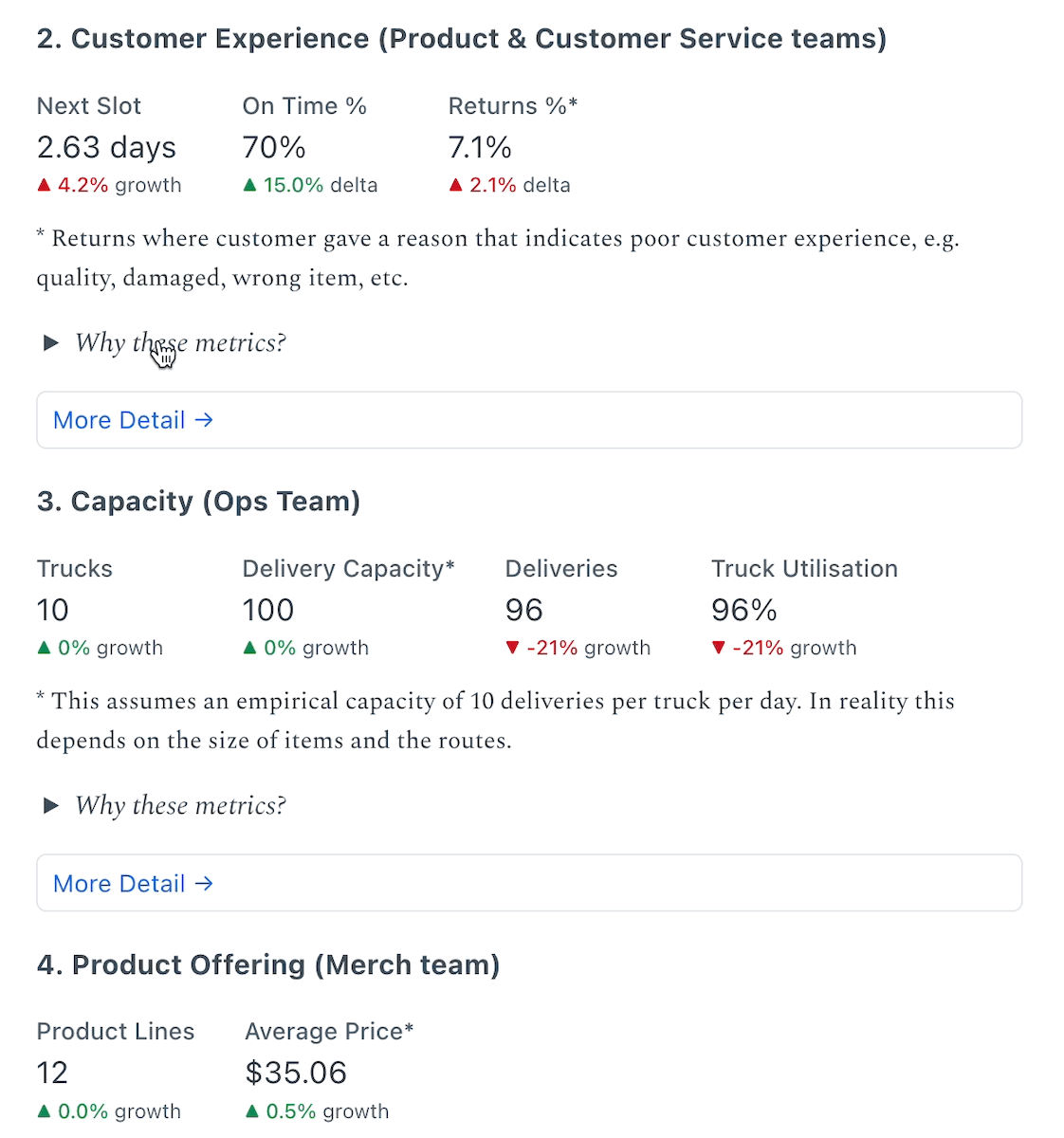Screen dimensions: 1064x1138
Task: Click green triangle under Delivery Capacity
Action: (249, 648)
